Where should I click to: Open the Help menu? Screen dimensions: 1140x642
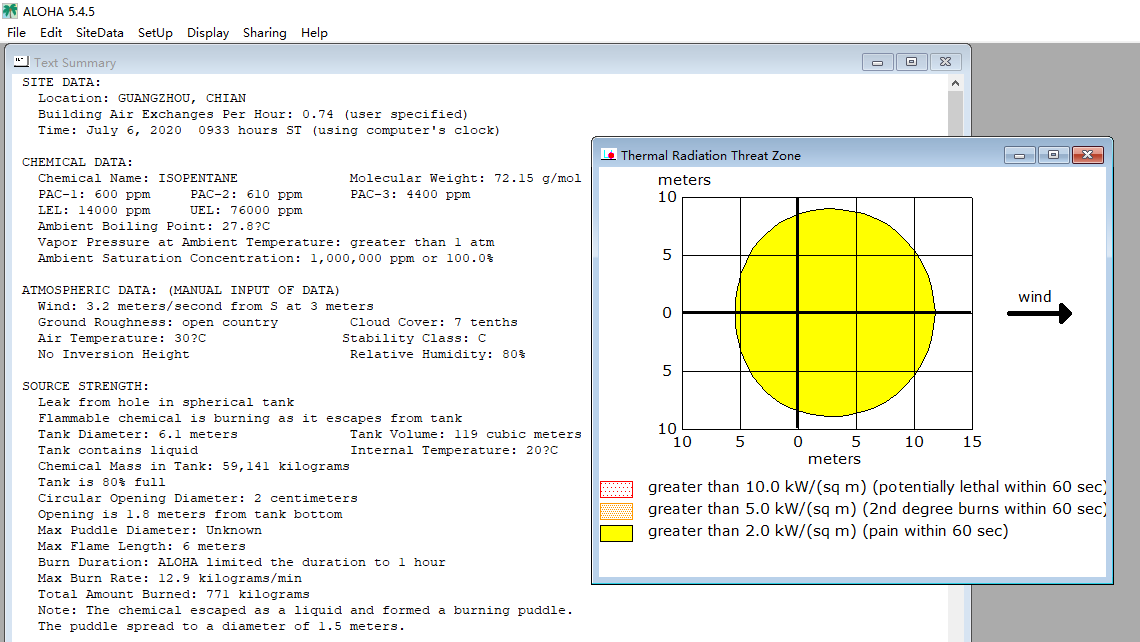pyautogui.click(x=314, y=33)
